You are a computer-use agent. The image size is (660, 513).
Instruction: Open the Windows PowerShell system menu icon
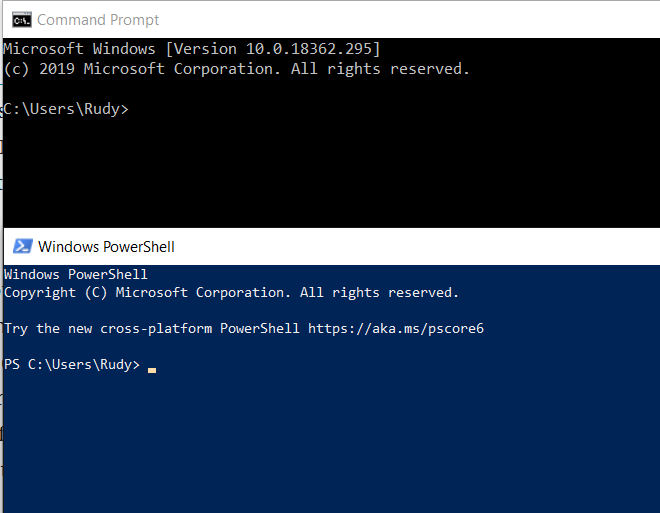click(x=20, y=246)
